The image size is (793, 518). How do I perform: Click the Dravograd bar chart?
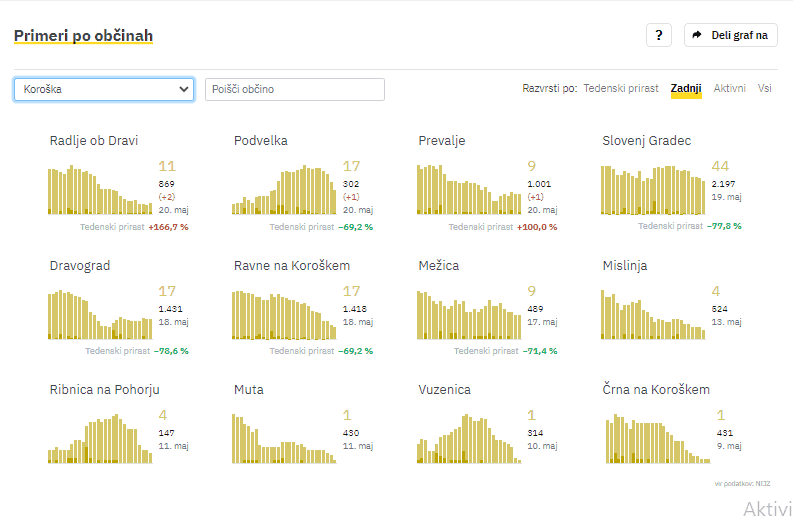click(100, 315)
